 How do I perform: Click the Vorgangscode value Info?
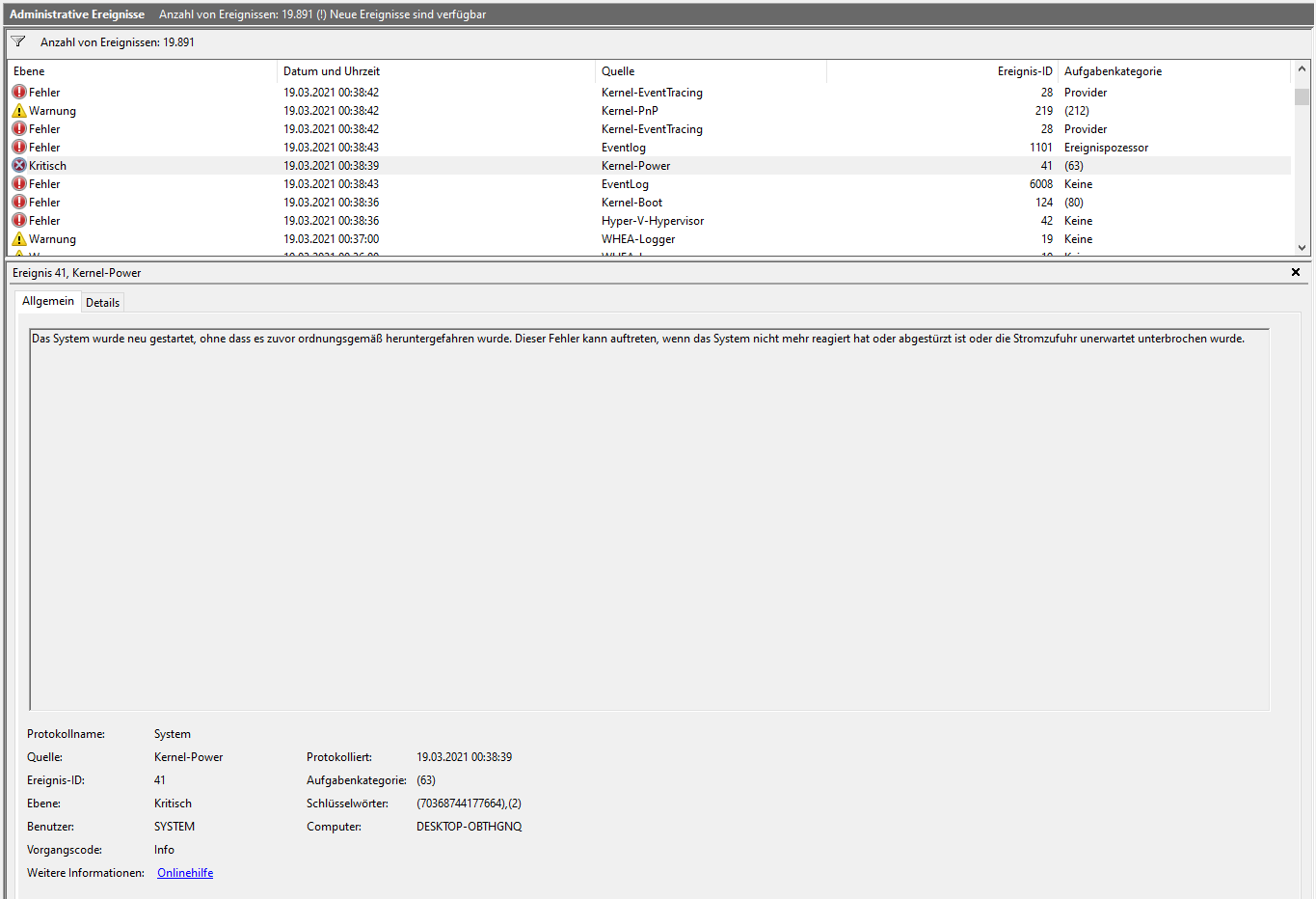coord(164,850)
